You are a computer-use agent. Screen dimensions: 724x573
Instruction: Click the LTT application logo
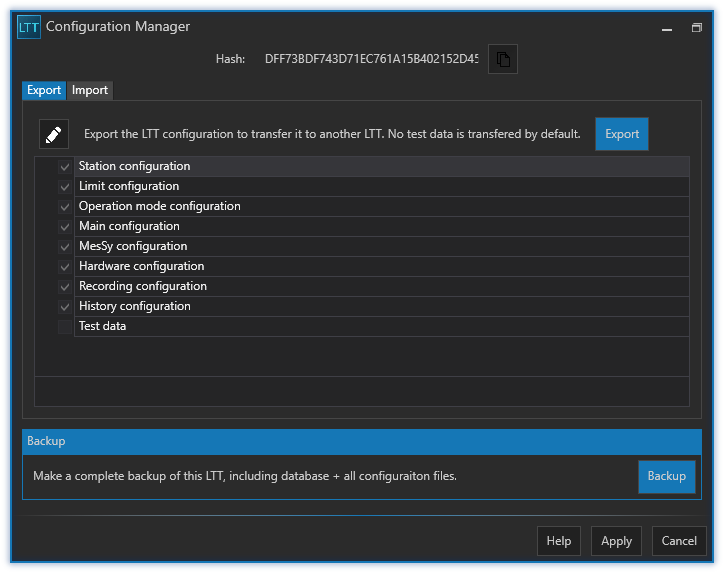point(29,27)
